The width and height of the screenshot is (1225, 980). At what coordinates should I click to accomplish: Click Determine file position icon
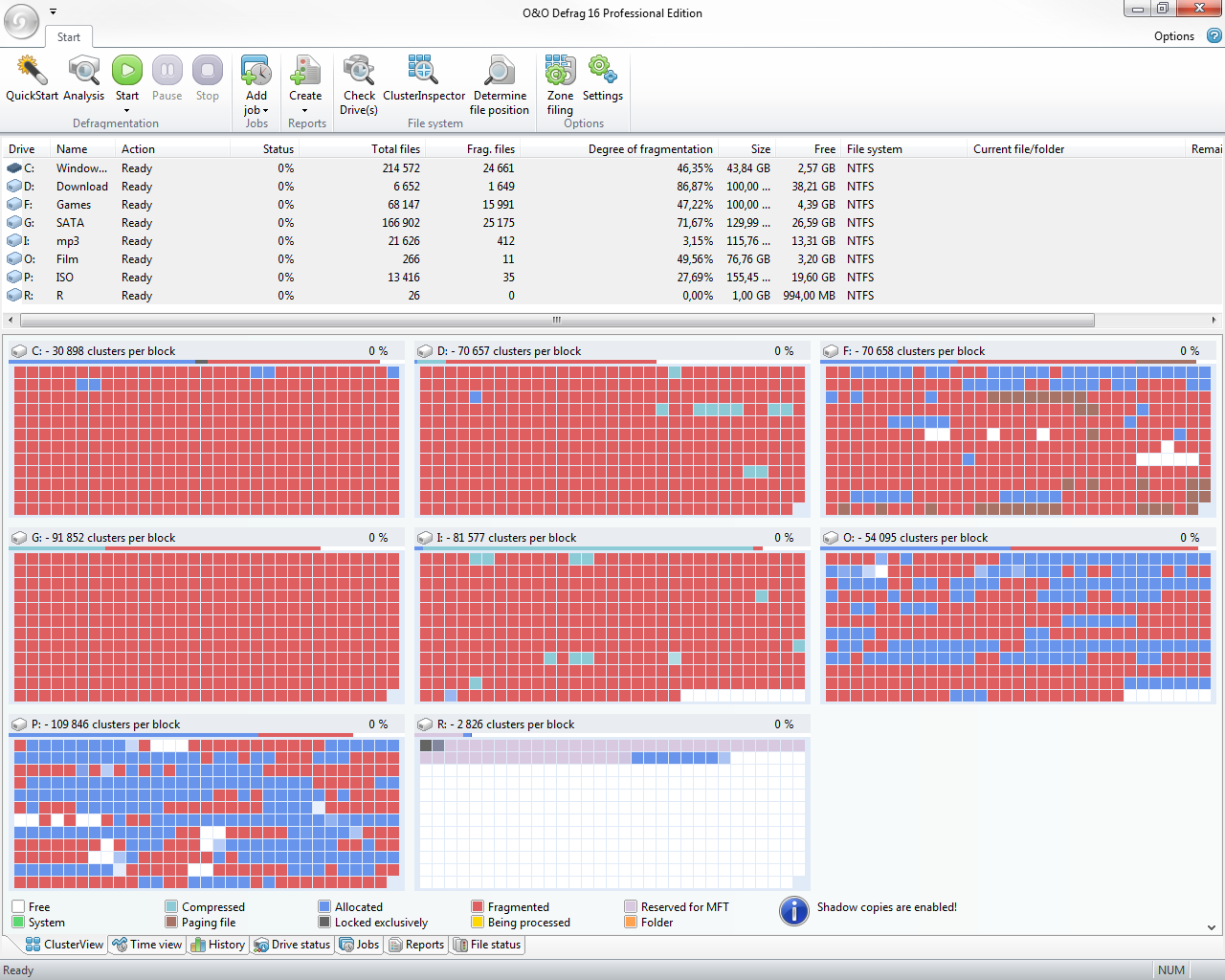pyautogui.click(x=500, y=70)
